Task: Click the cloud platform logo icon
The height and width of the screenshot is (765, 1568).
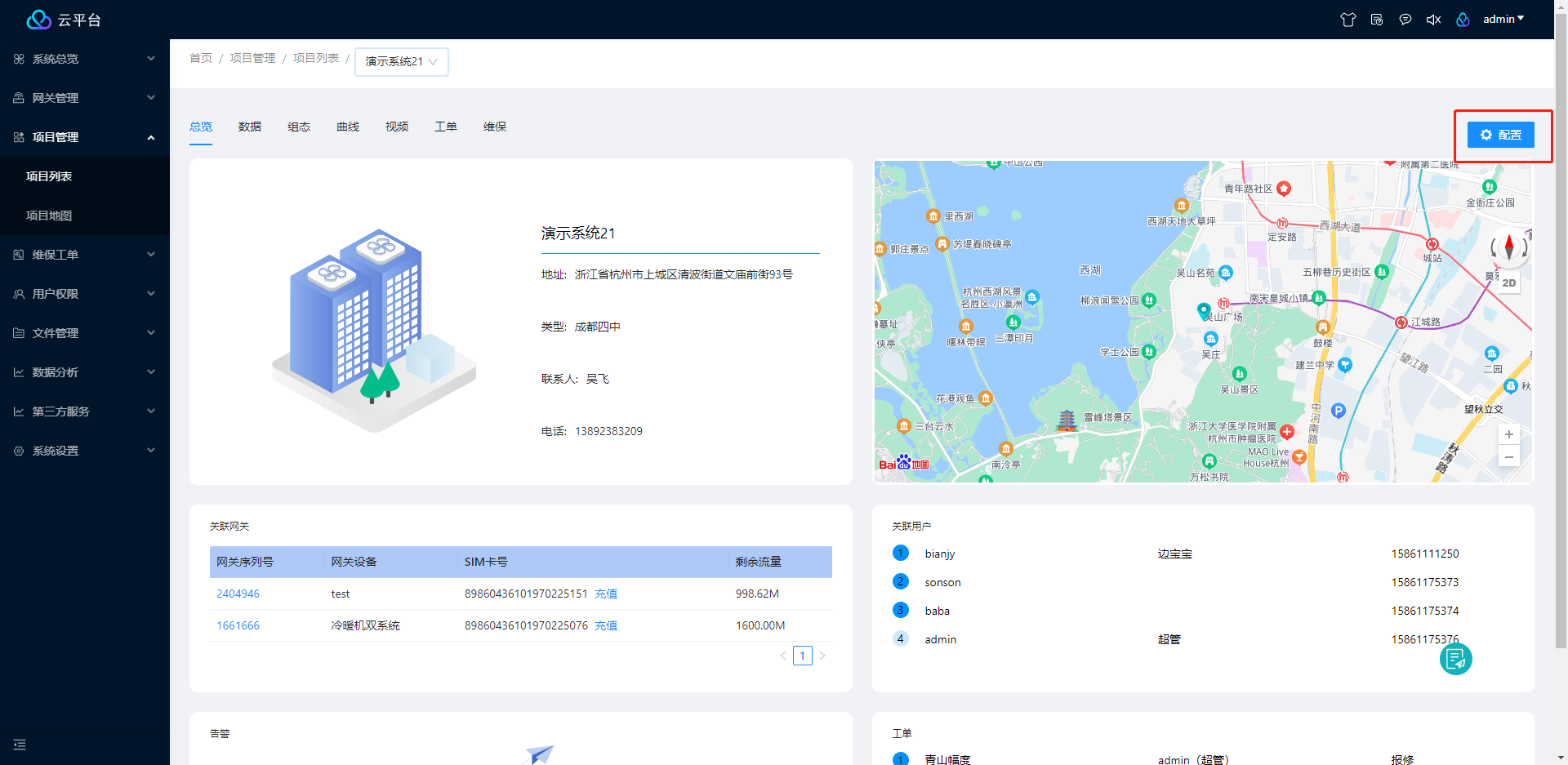Action: (x=38, y=20)
